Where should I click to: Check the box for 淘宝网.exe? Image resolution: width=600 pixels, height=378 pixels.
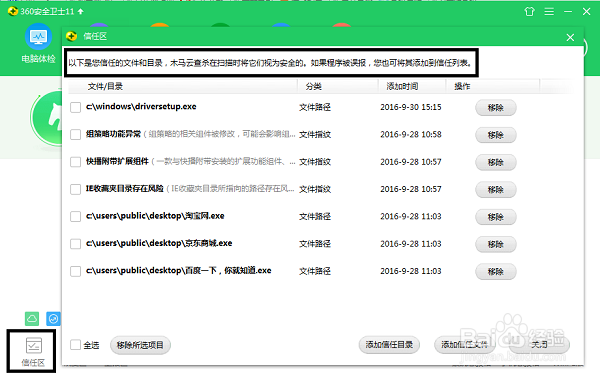point(75,217)
